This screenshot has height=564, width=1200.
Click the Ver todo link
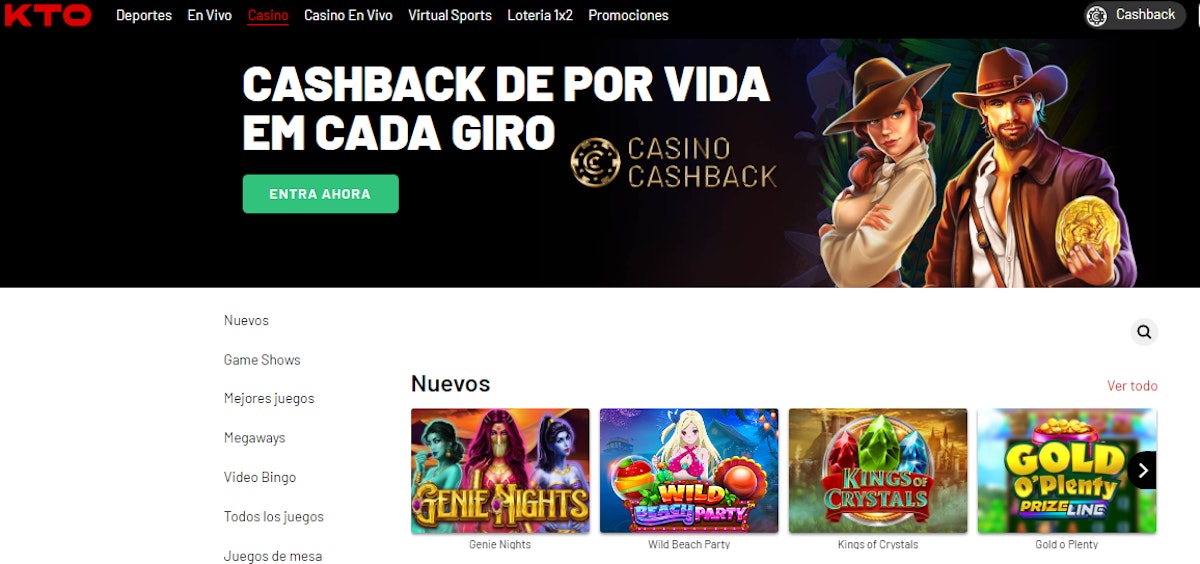tap(1132, 386)
